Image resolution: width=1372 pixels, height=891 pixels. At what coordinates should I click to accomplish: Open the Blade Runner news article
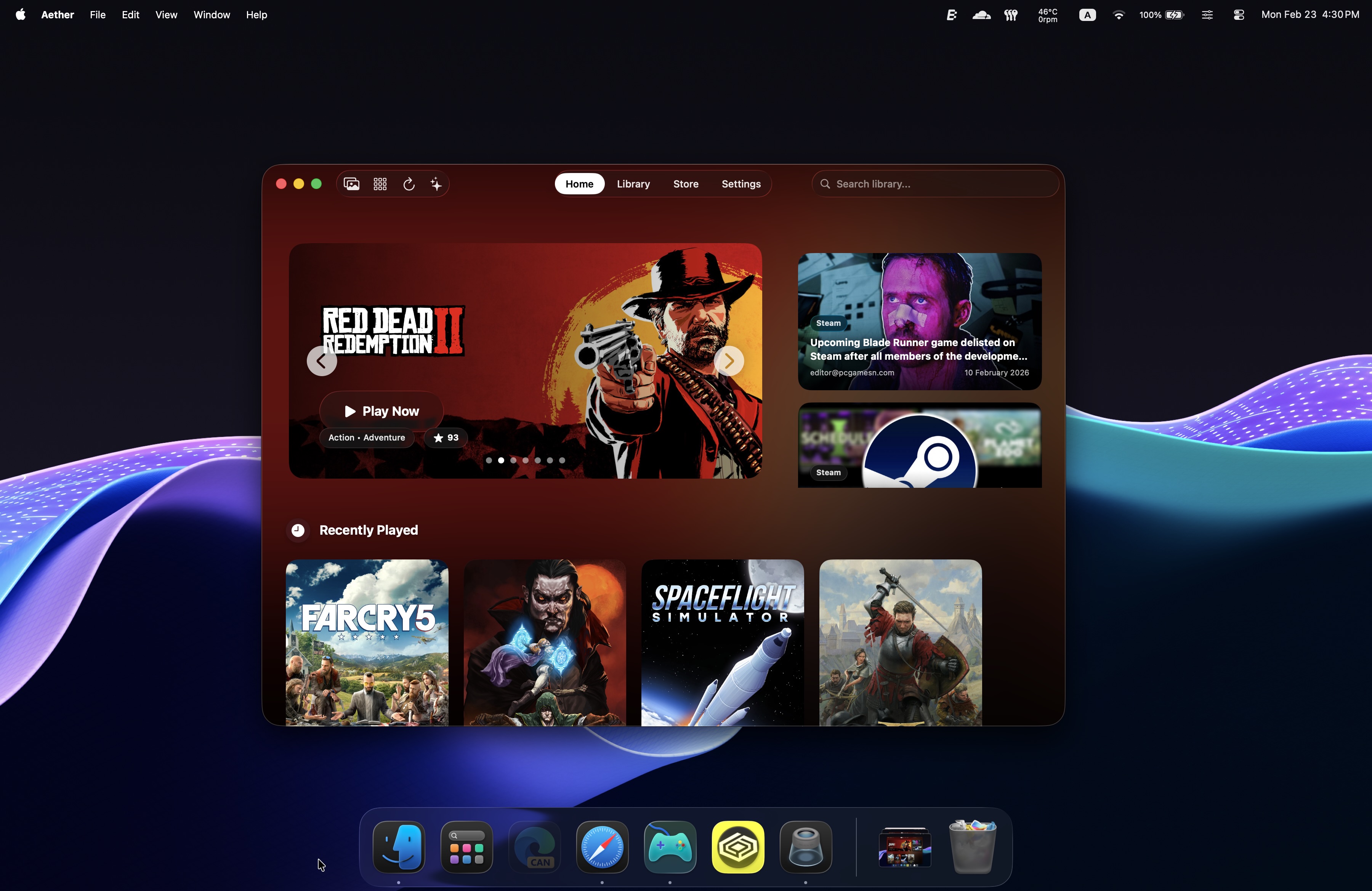click(x=920, y=321)
